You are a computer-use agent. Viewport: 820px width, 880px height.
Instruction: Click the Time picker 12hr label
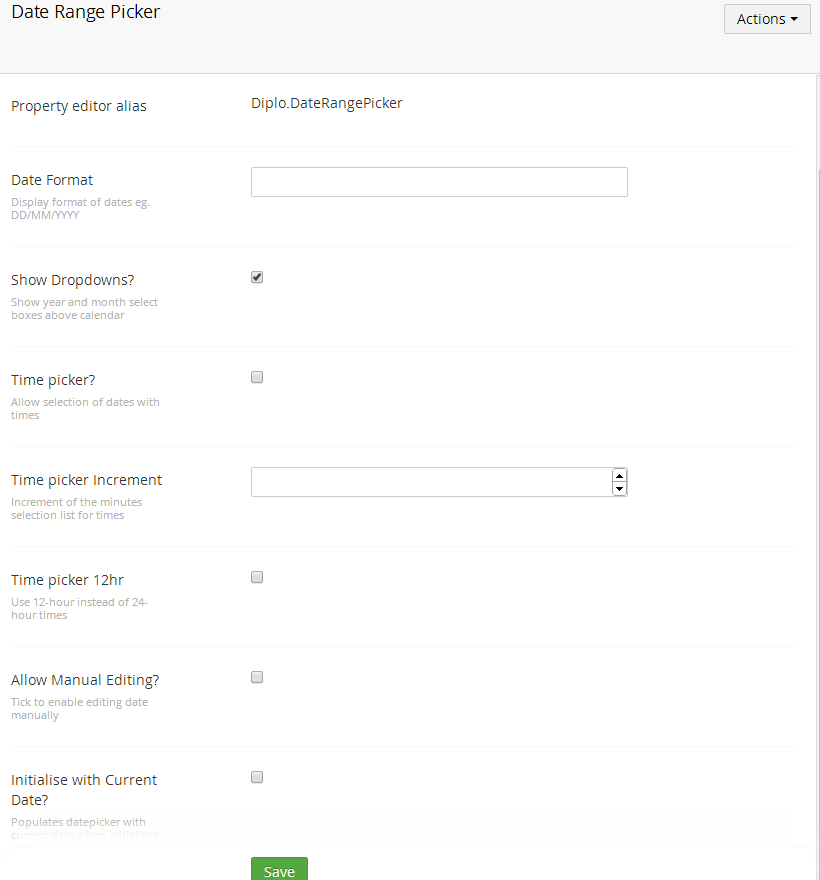click(x=67, y=580)
